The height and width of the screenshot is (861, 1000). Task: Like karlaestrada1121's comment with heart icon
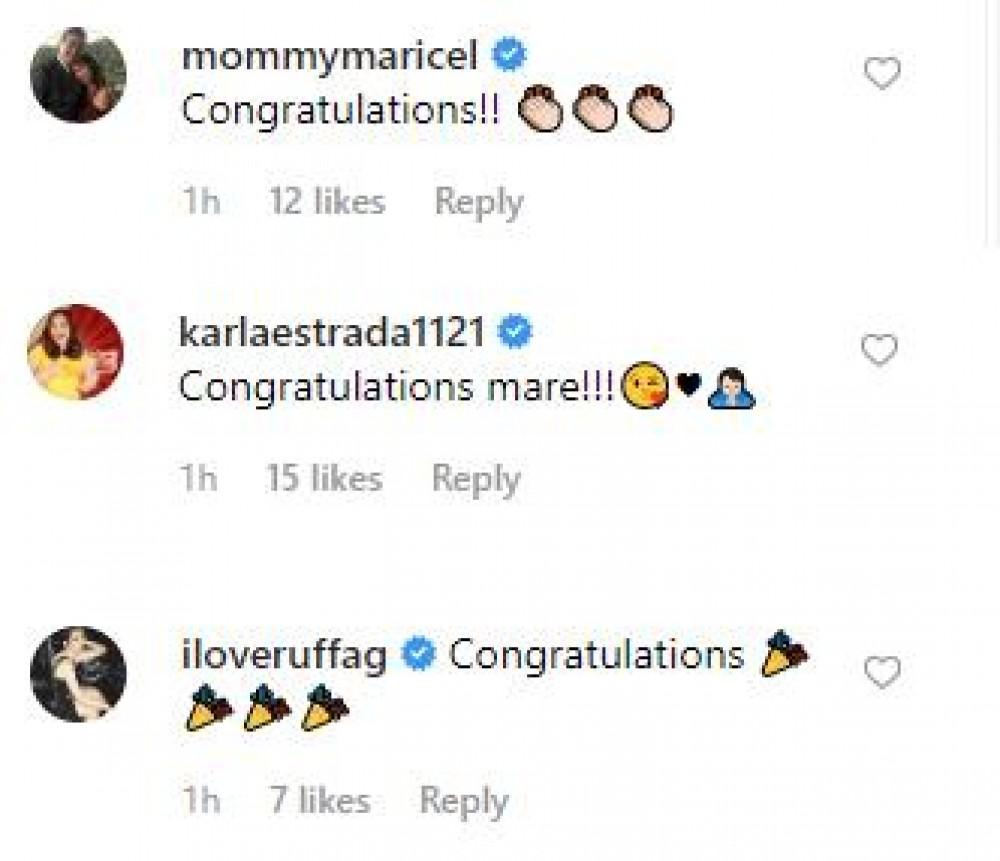(x=880, y=351)
